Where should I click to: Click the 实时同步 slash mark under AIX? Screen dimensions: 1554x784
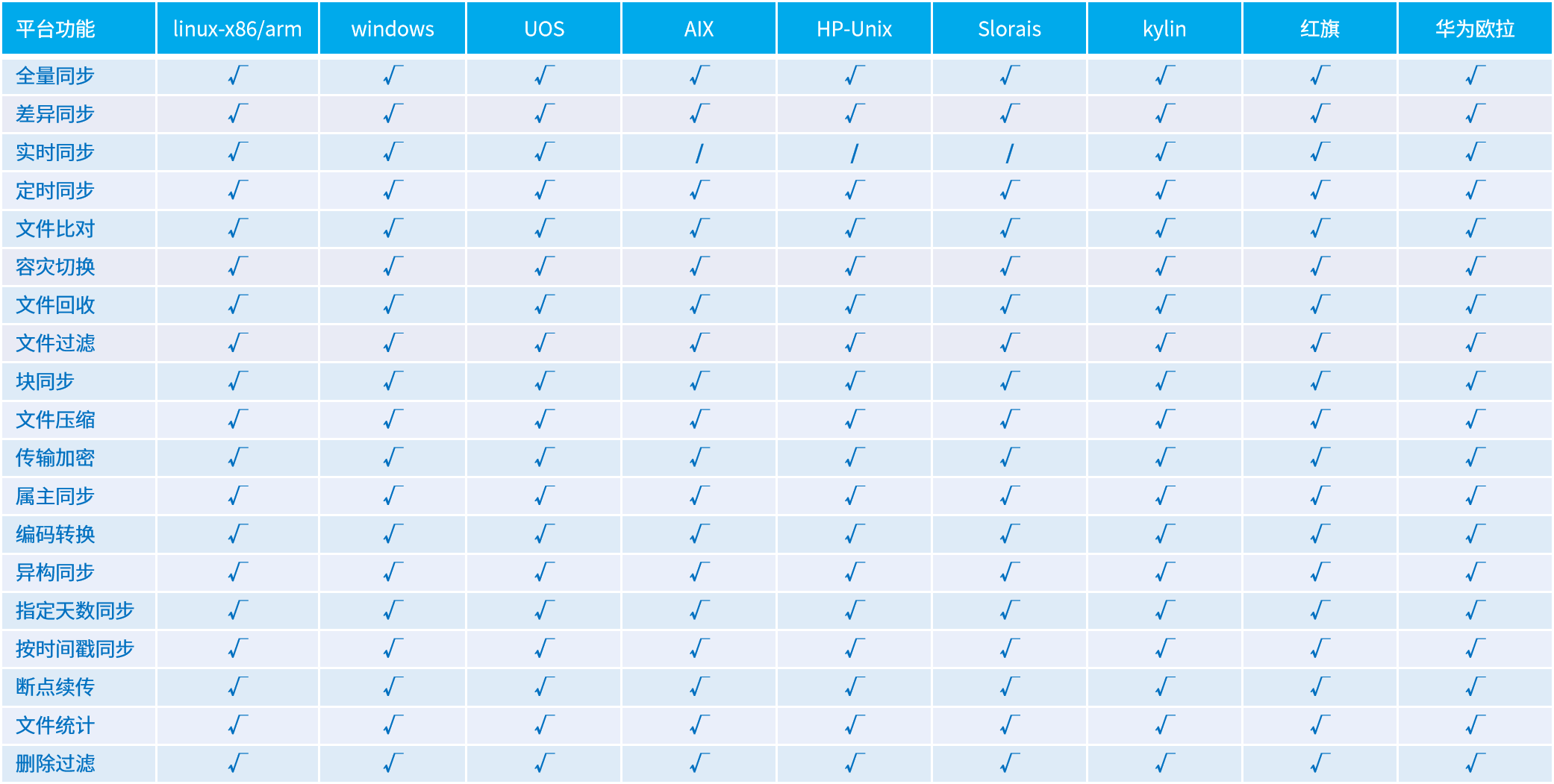click(699, 153)
